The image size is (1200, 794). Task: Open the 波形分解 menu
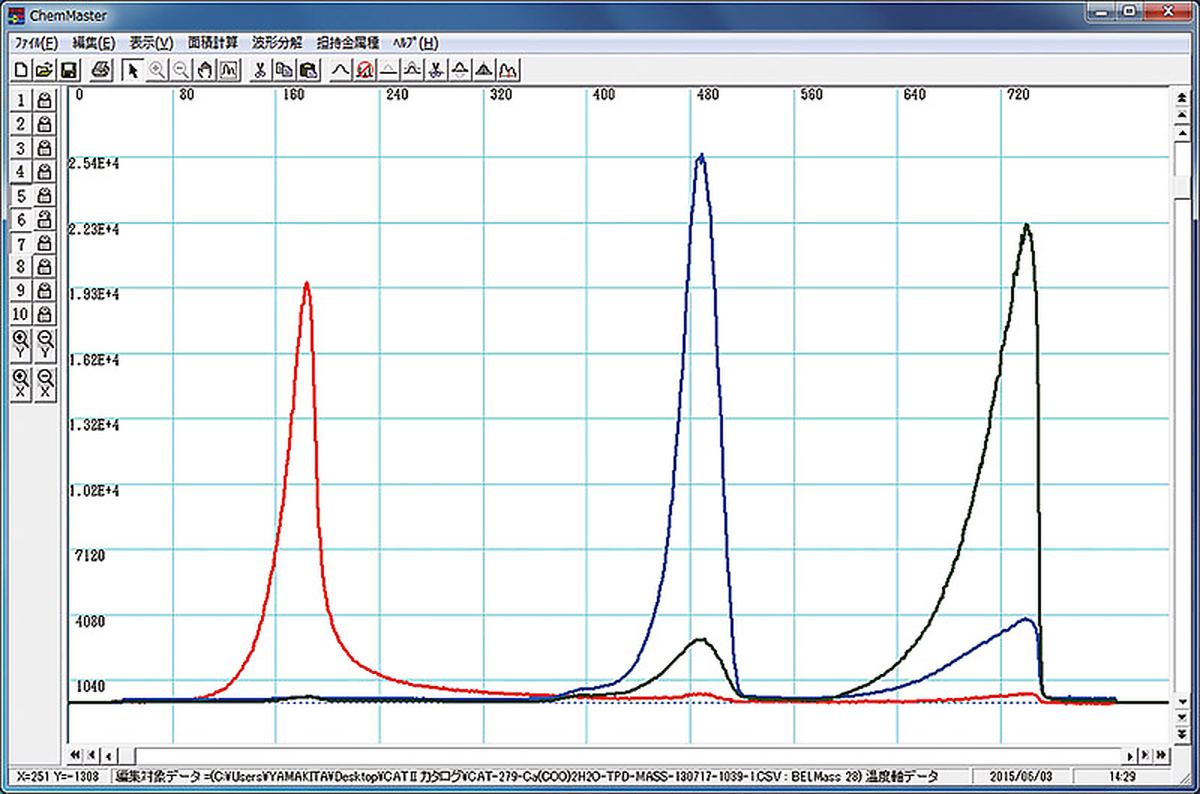pyautogui.click(x=277, y=43)
